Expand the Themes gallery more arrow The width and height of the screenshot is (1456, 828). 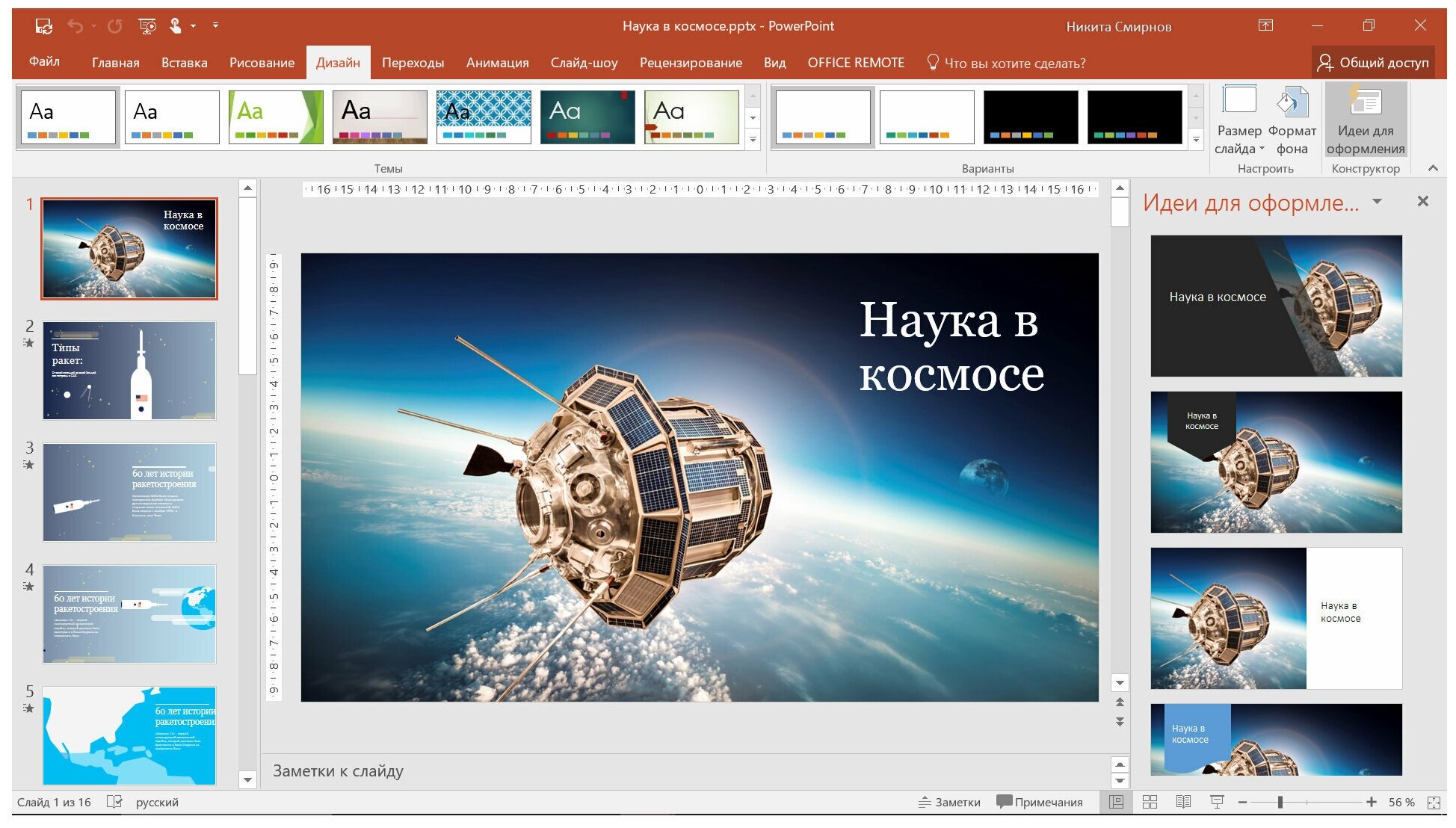(x=753, y=140)
